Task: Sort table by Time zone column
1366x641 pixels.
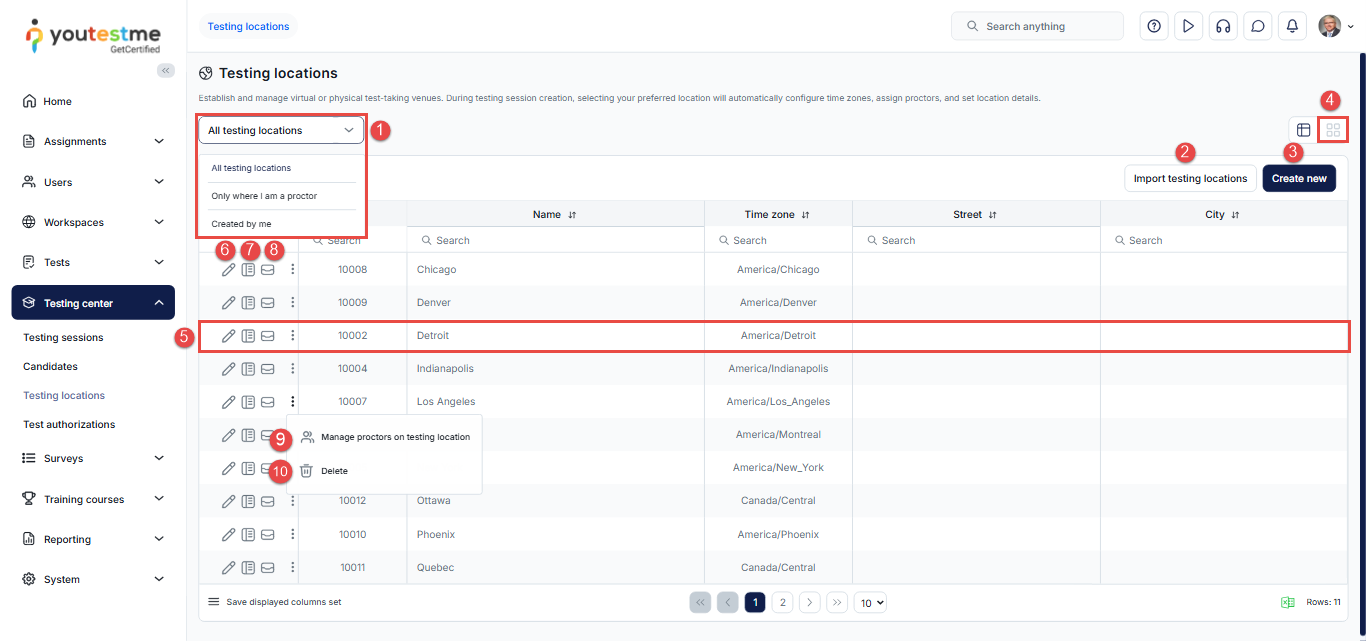Action: click(777, 214)
